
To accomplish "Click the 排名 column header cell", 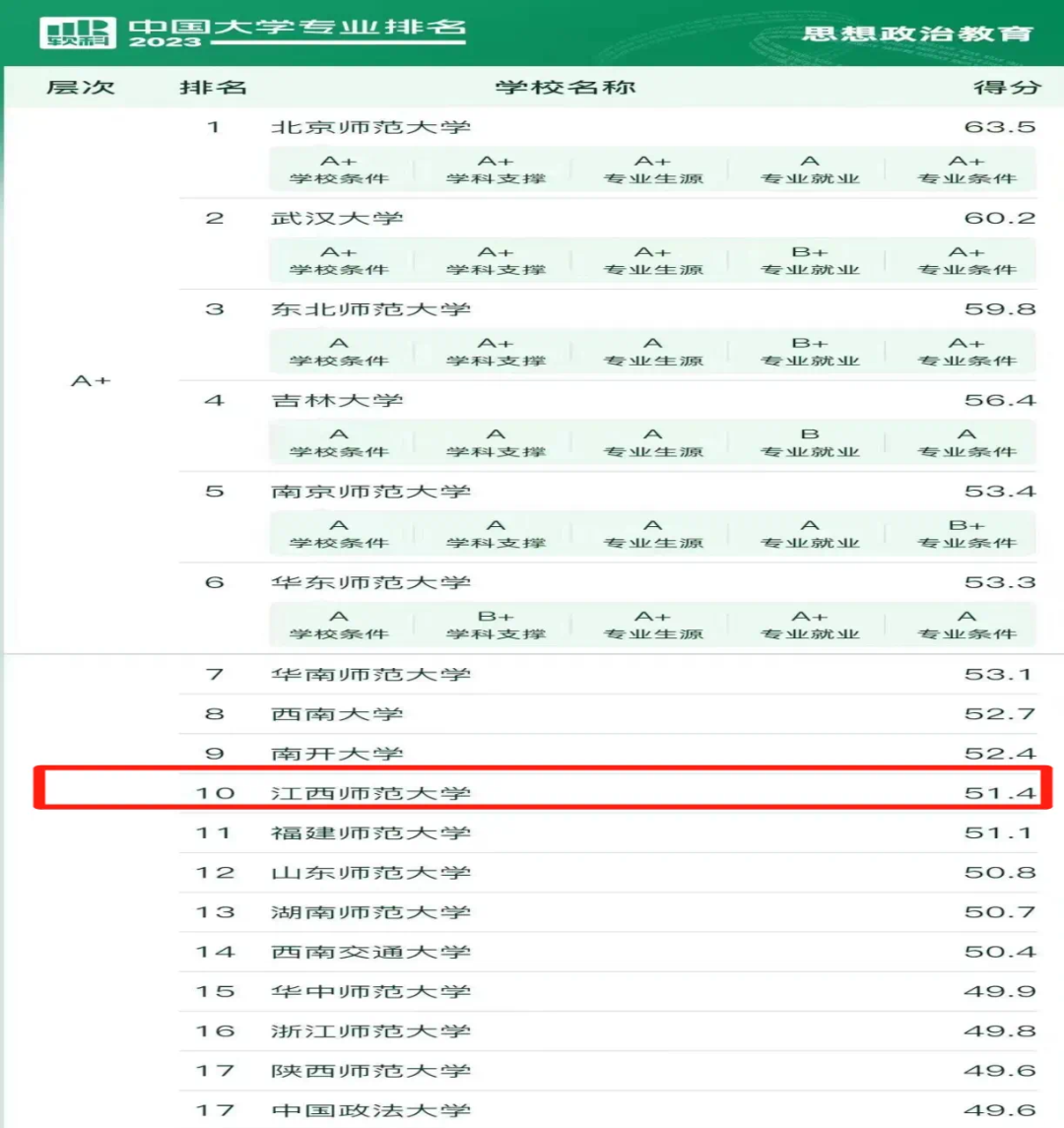I will (x=213, y=87).
